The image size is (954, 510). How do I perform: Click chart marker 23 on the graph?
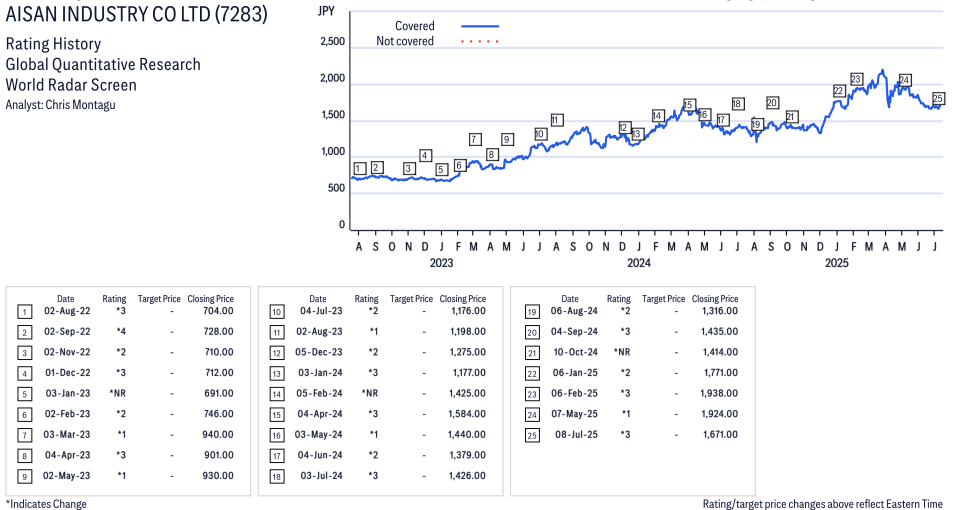[856, 79]
